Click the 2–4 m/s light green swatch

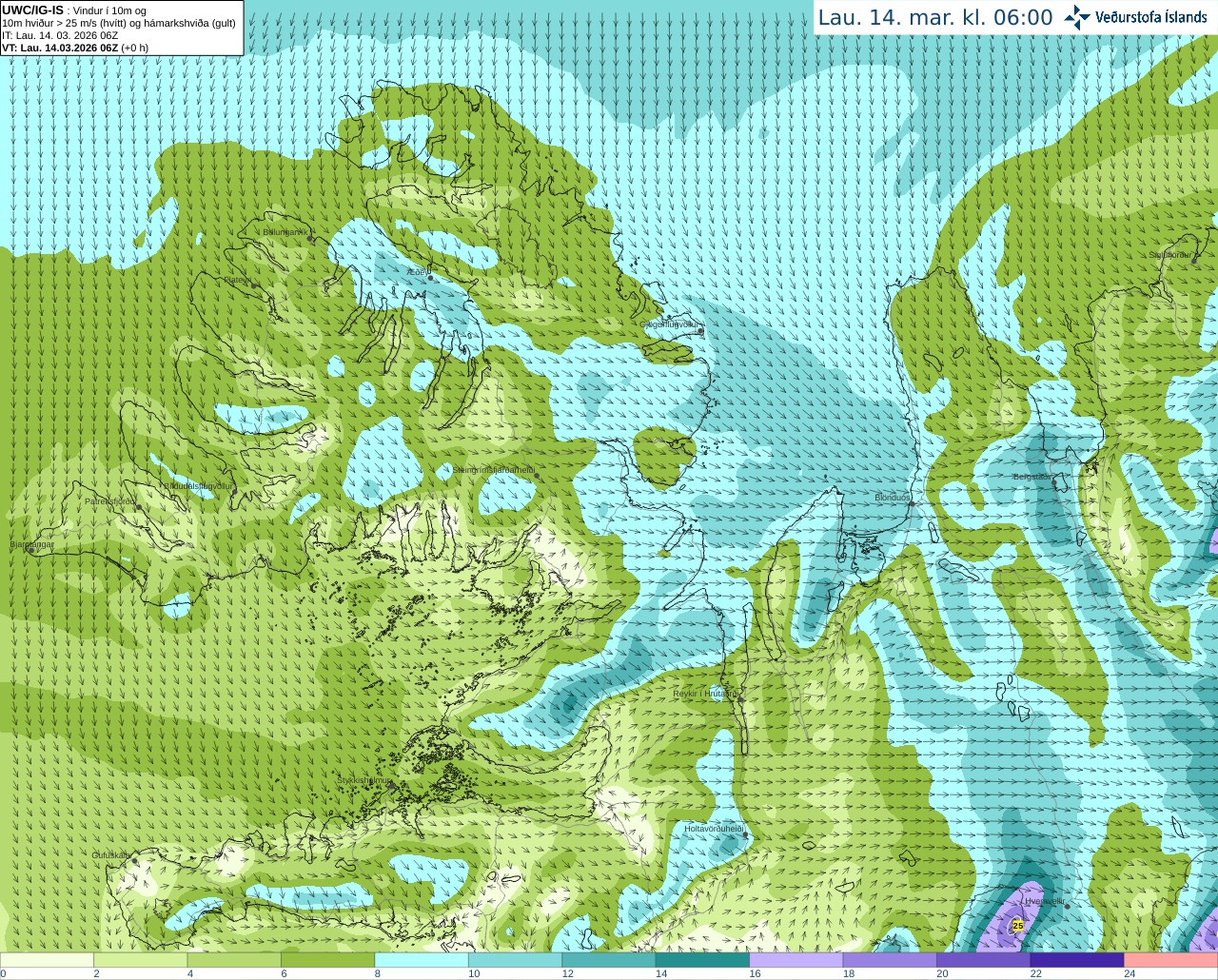(141, 960)
